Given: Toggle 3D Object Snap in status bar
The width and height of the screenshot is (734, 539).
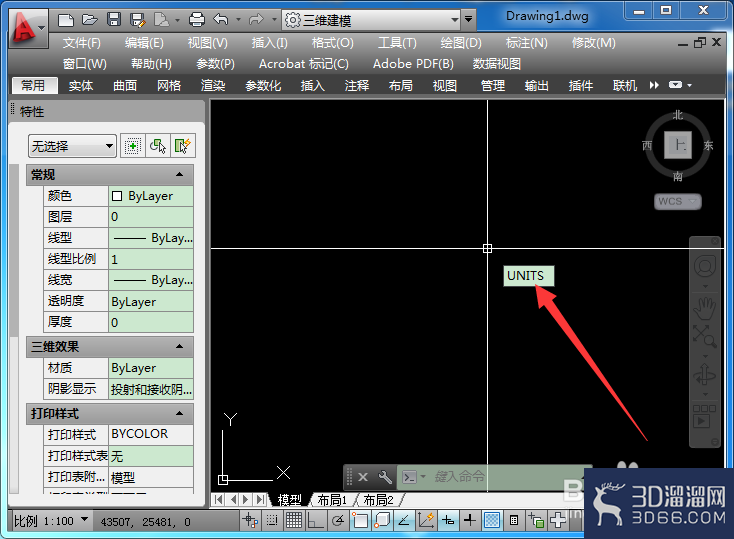Looking at the screenshot, I should click(382, 520).
